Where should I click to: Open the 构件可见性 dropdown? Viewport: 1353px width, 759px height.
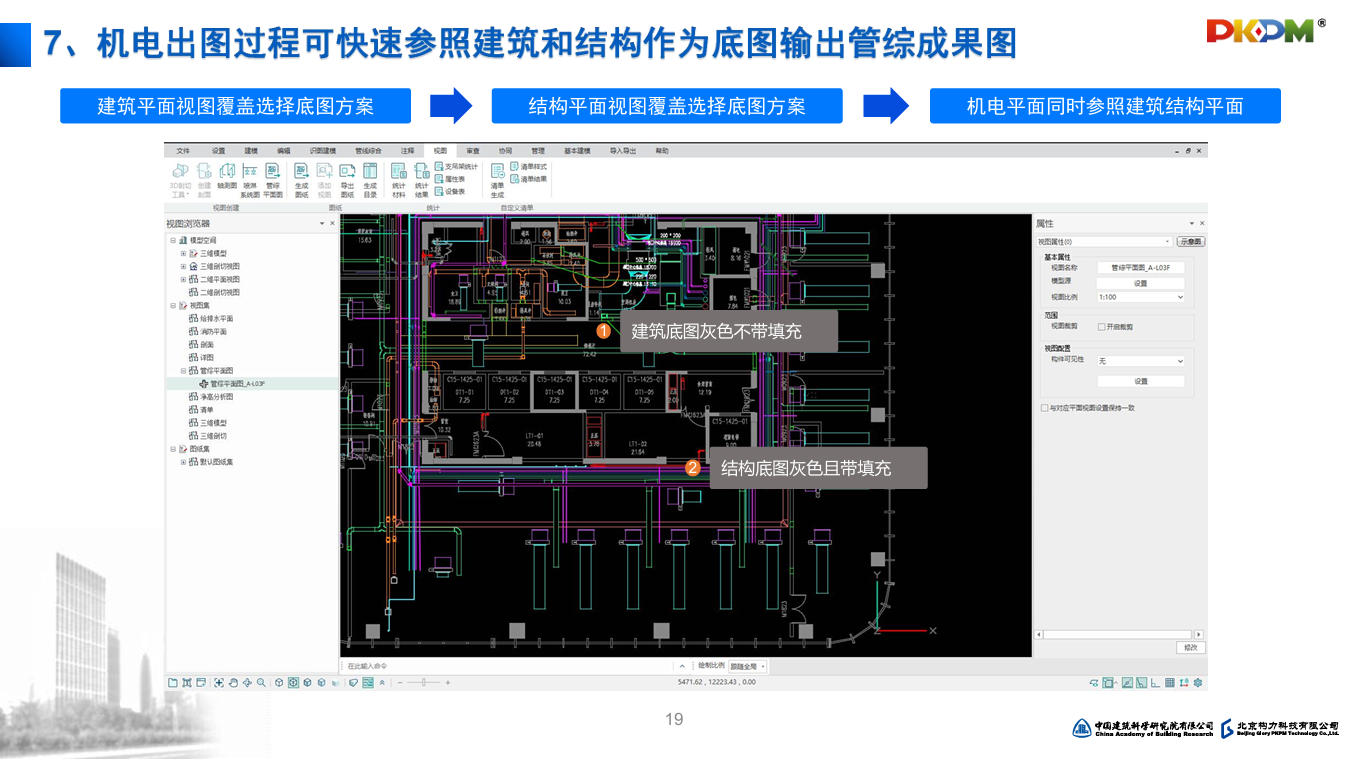point(1140,361)
